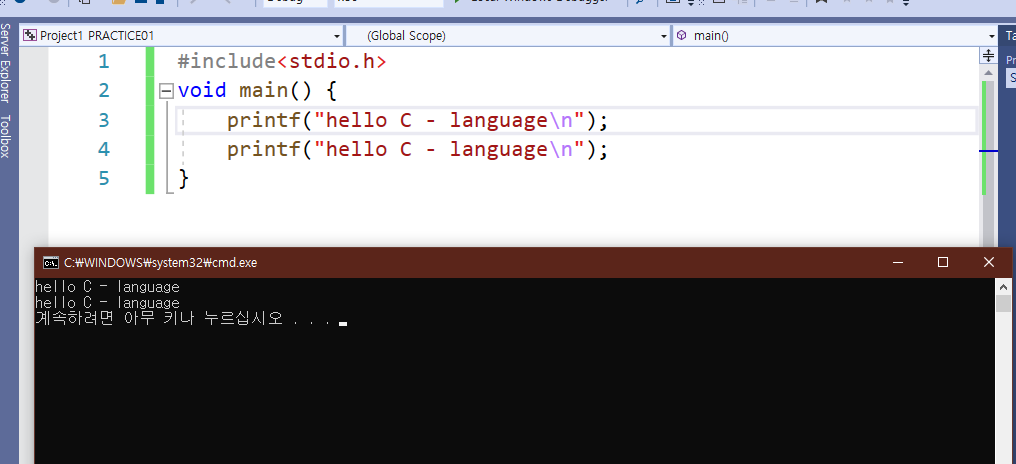This screenshot has height=464, width=1016.
Task: Click the cube icon beside main()
Action: [x=682, y=36]
